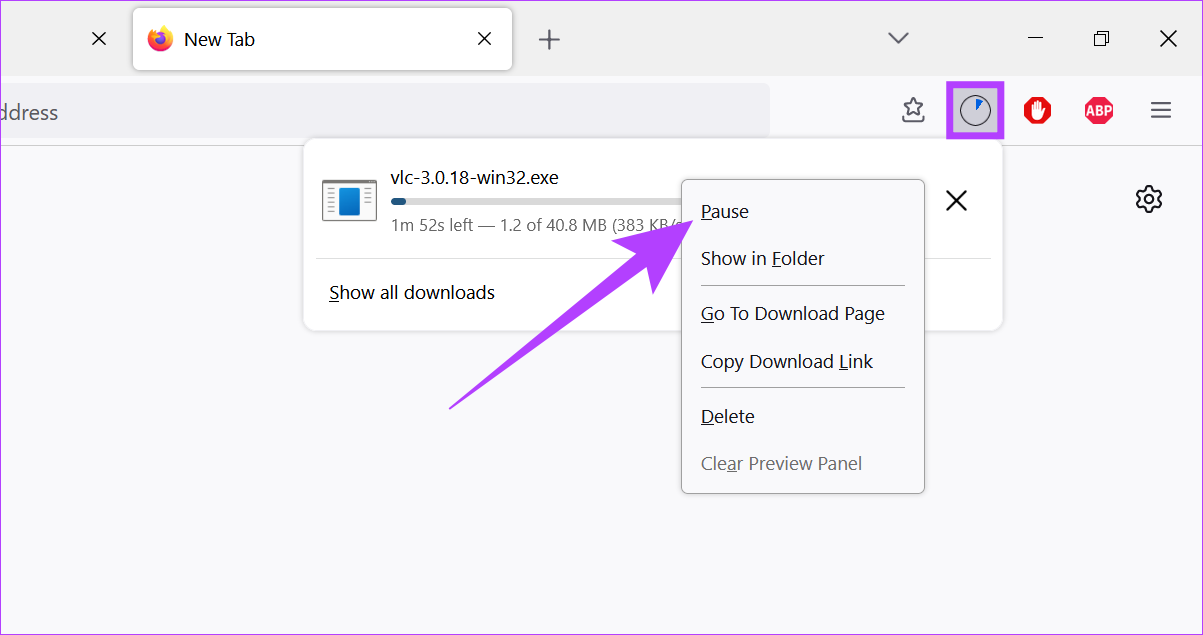This screenshot has height=635, width=1203.
Task: Open the Firefox hamburger application menu
Action: [1160, 110]
